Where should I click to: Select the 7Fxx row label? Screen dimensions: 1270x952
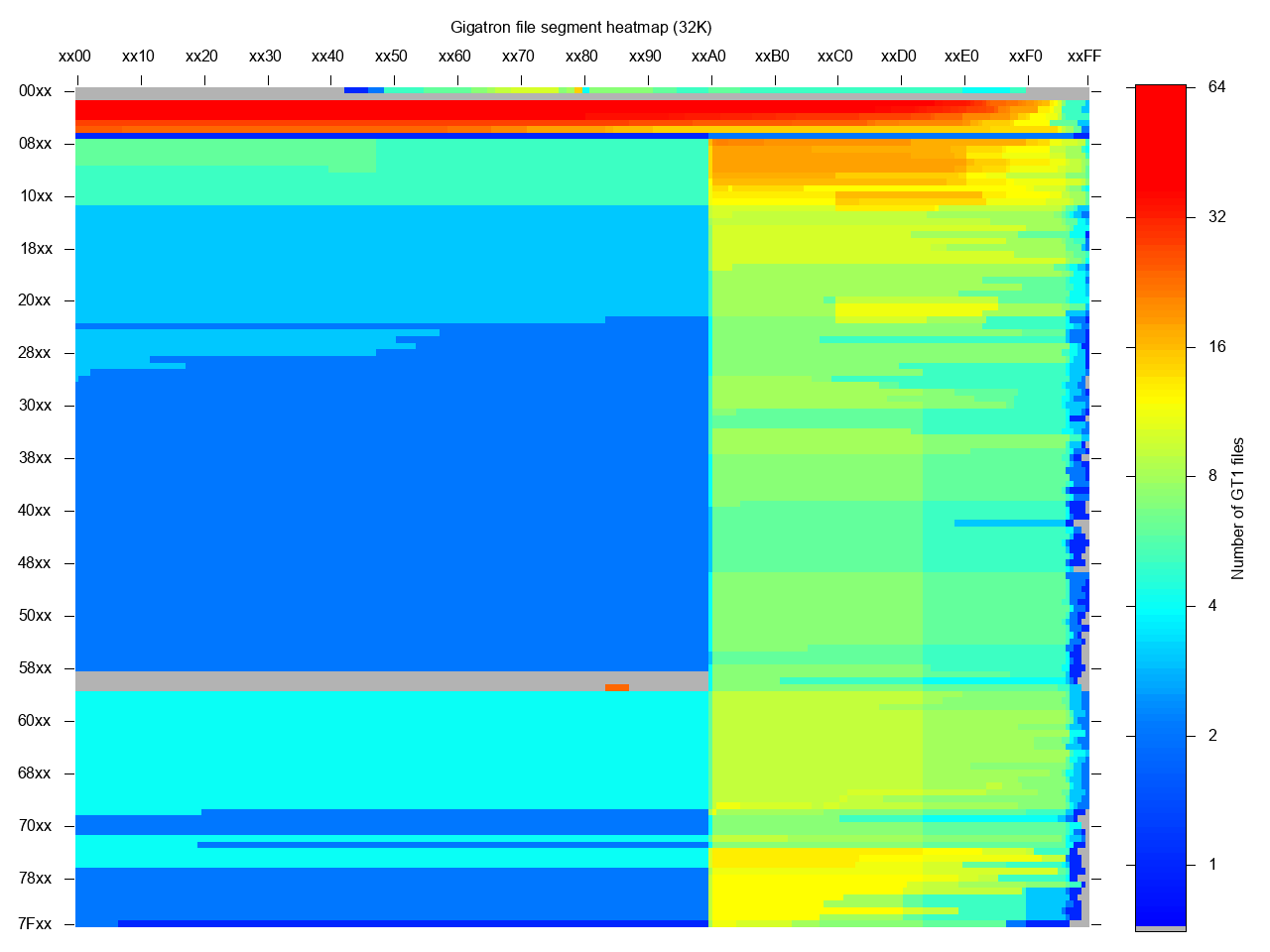click(x=35, y=924)
